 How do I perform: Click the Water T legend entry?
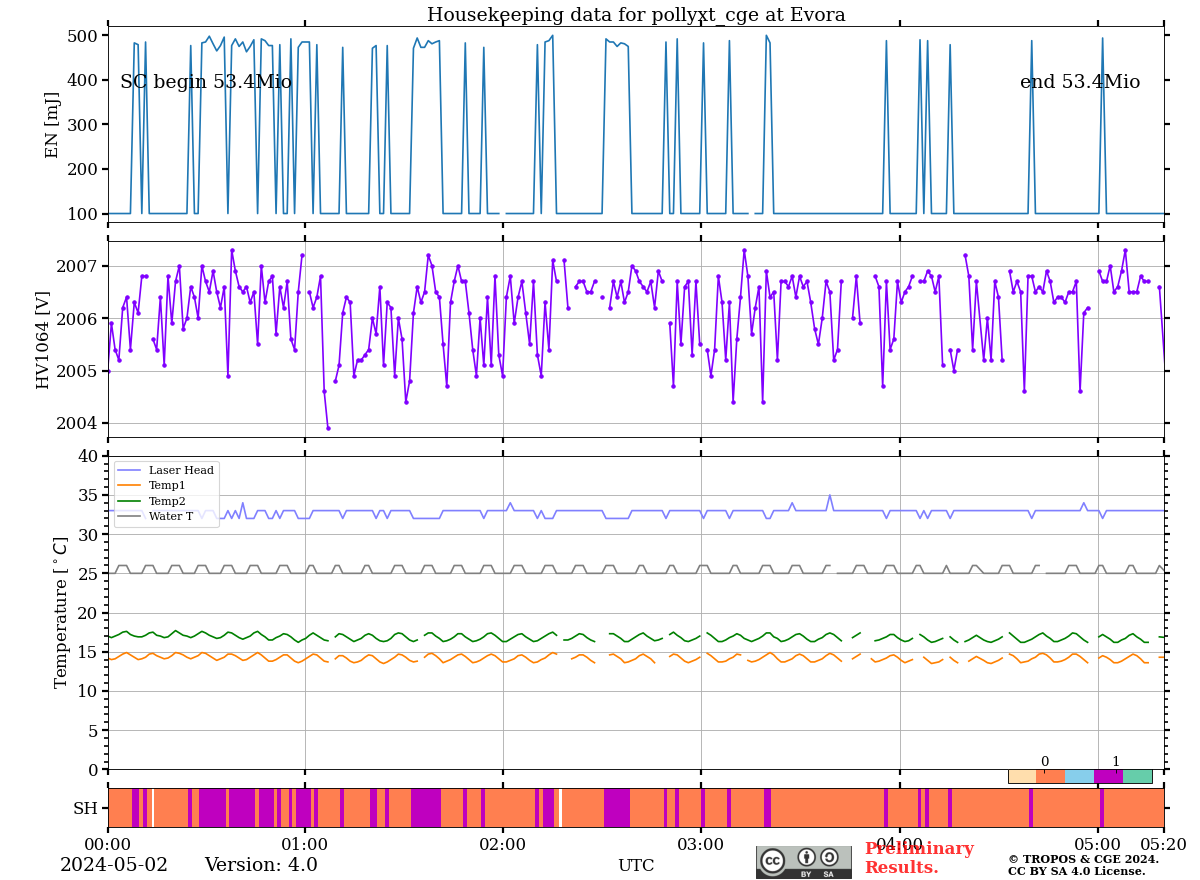(x=156, y=516)
